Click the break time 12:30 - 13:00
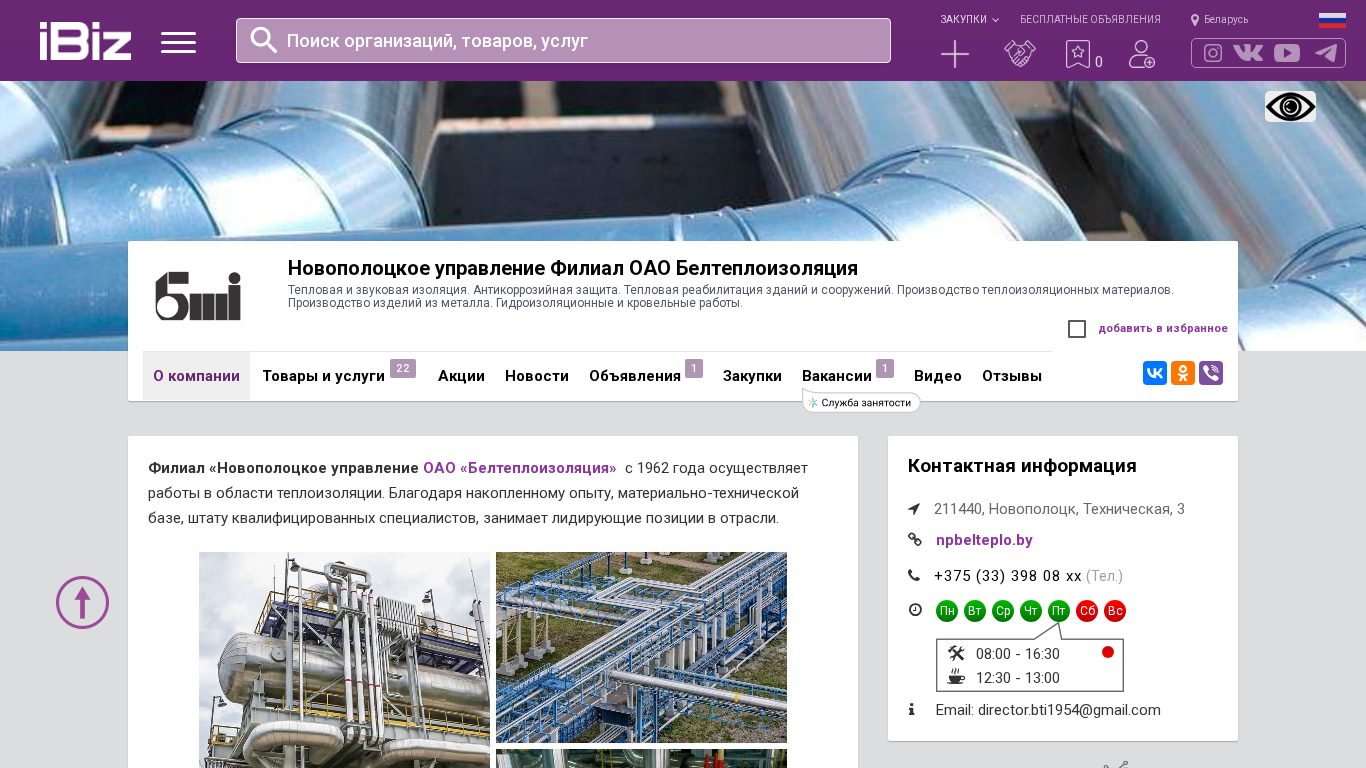1366x768 pixels. pyautogui.click(x=1018, y=678)
